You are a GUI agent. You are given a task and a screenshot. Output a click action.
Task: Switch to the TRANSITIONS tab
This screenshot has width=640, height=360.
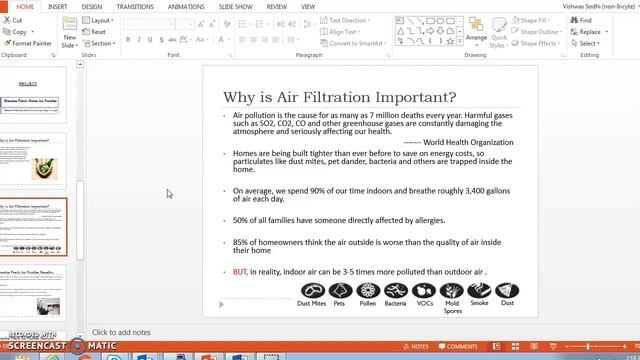point(135,7)
